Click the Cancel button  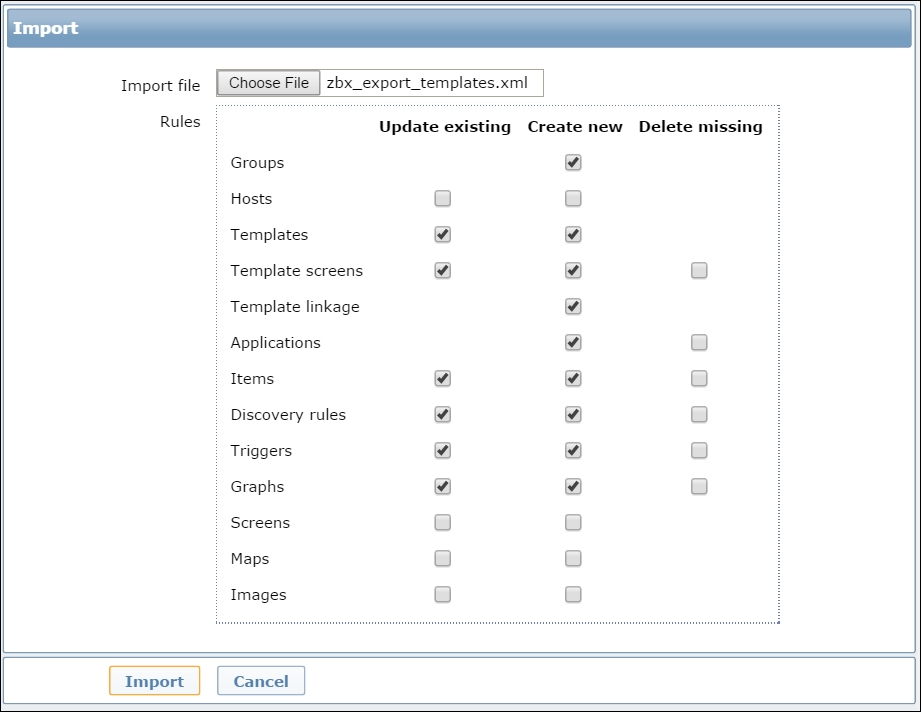(261, 681)
